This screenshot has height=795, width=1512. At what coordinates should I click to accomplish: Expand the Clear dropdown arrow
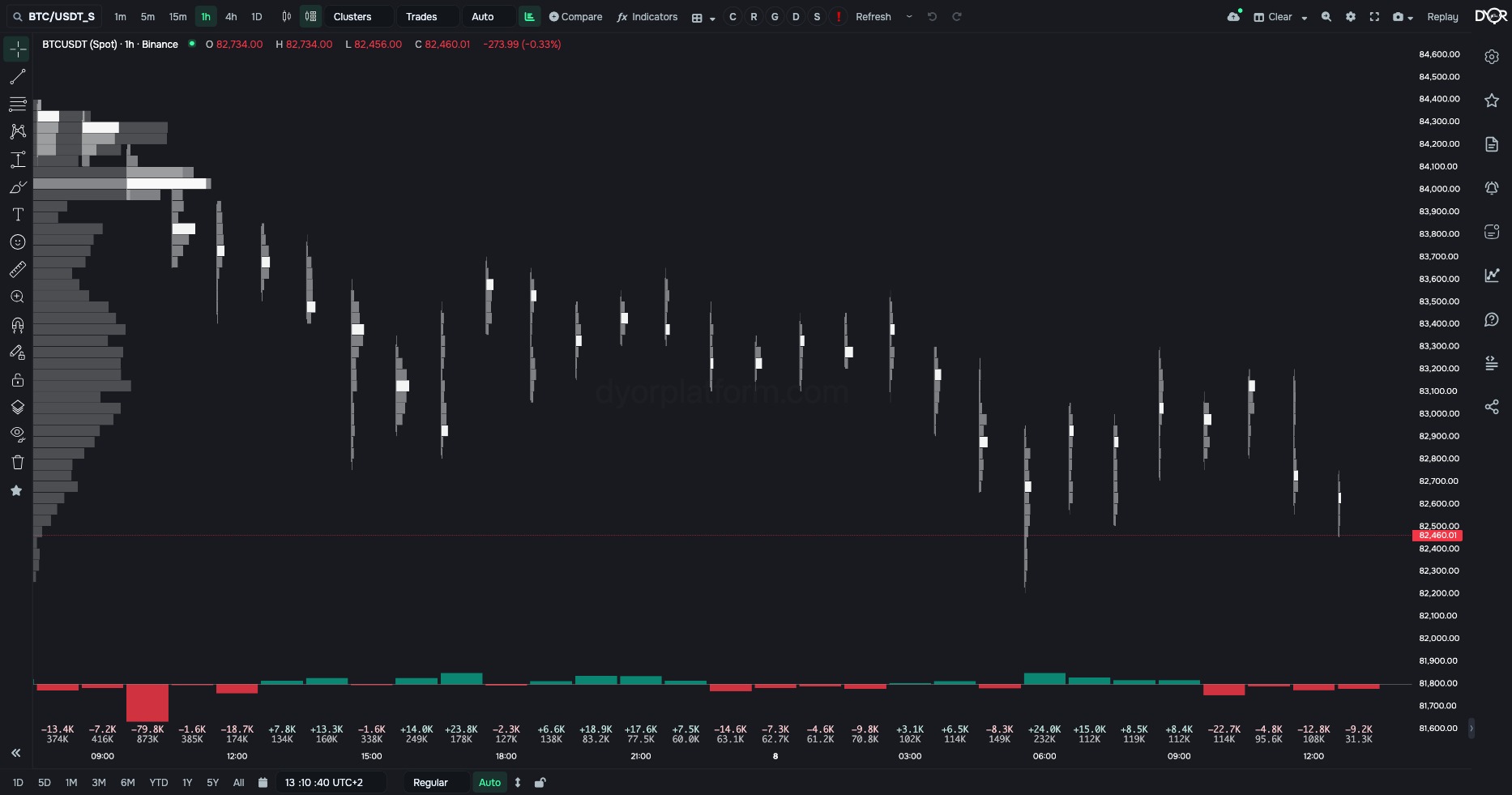(x=1305, y=18)
